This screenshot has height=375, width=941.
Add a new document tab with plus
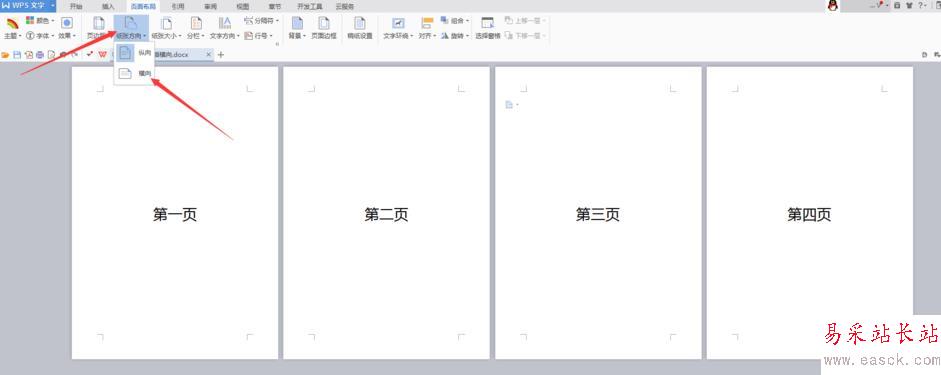point(221,55)
